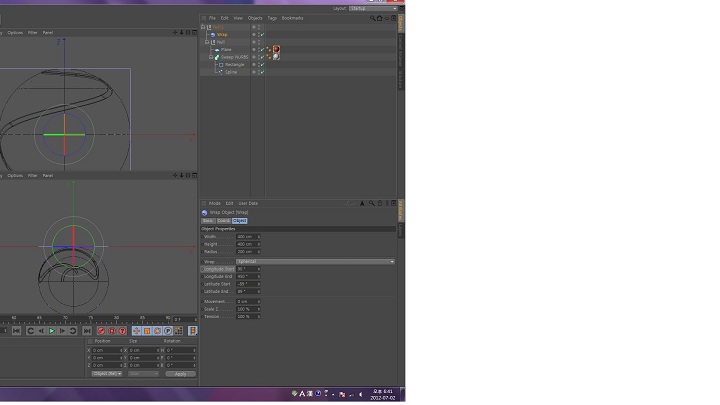This screenshot has width=720, height=405.
Task: Toggle Rectangle enabled checkmark
Action: click(262, 65)
